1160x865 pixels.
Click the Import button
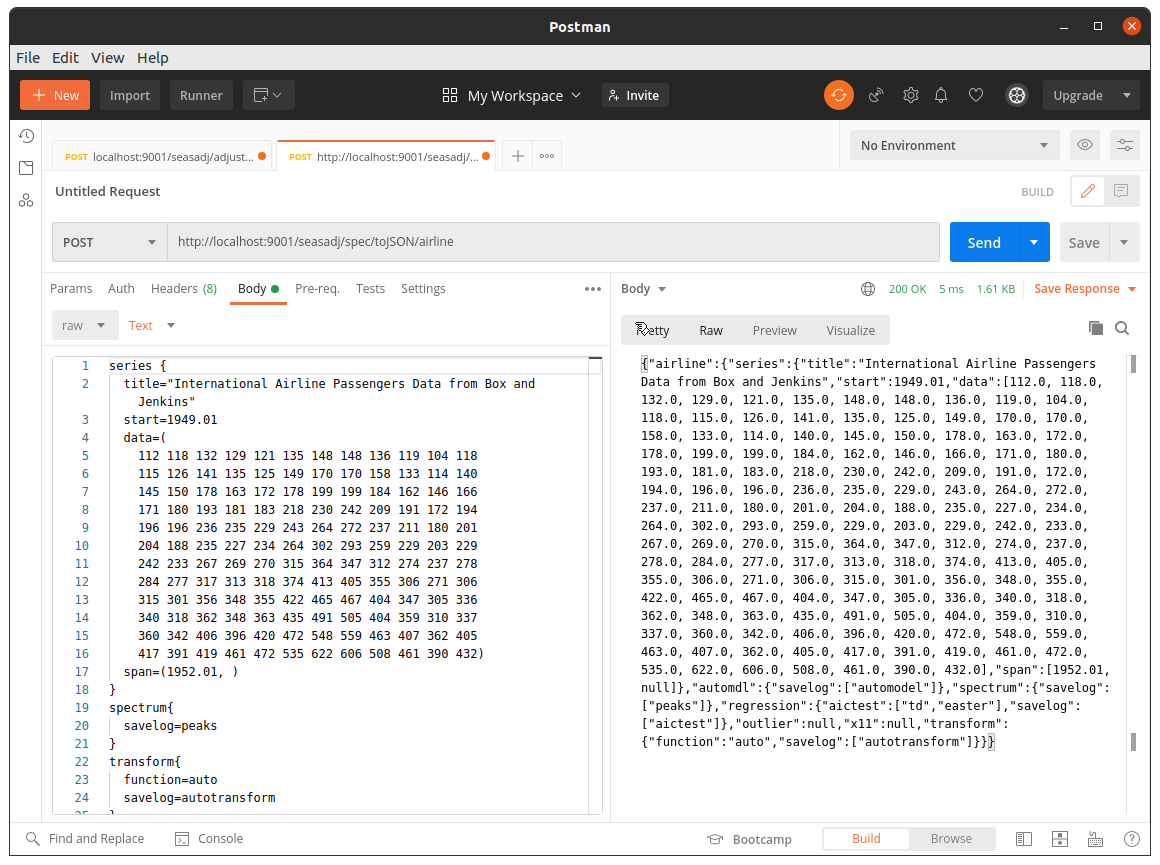click(x=129, y=95)
